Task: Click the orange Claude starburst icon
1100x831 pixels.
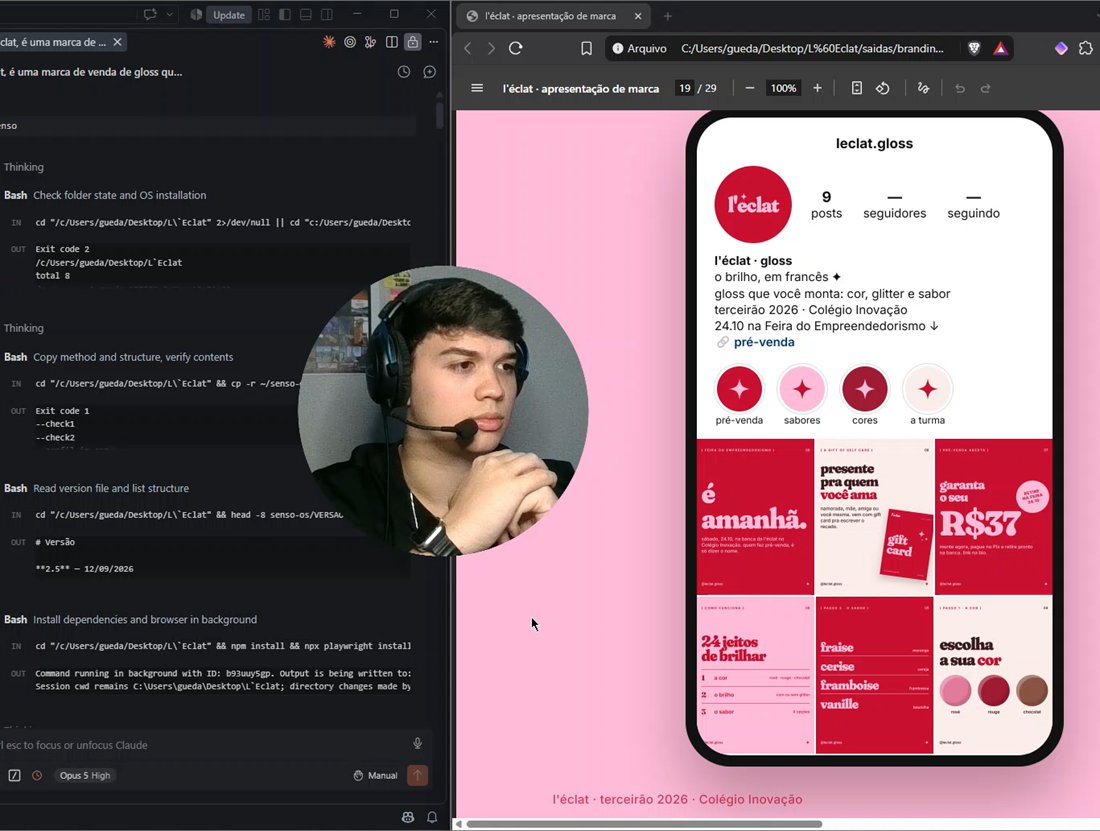Action: [x=328, y=42]
